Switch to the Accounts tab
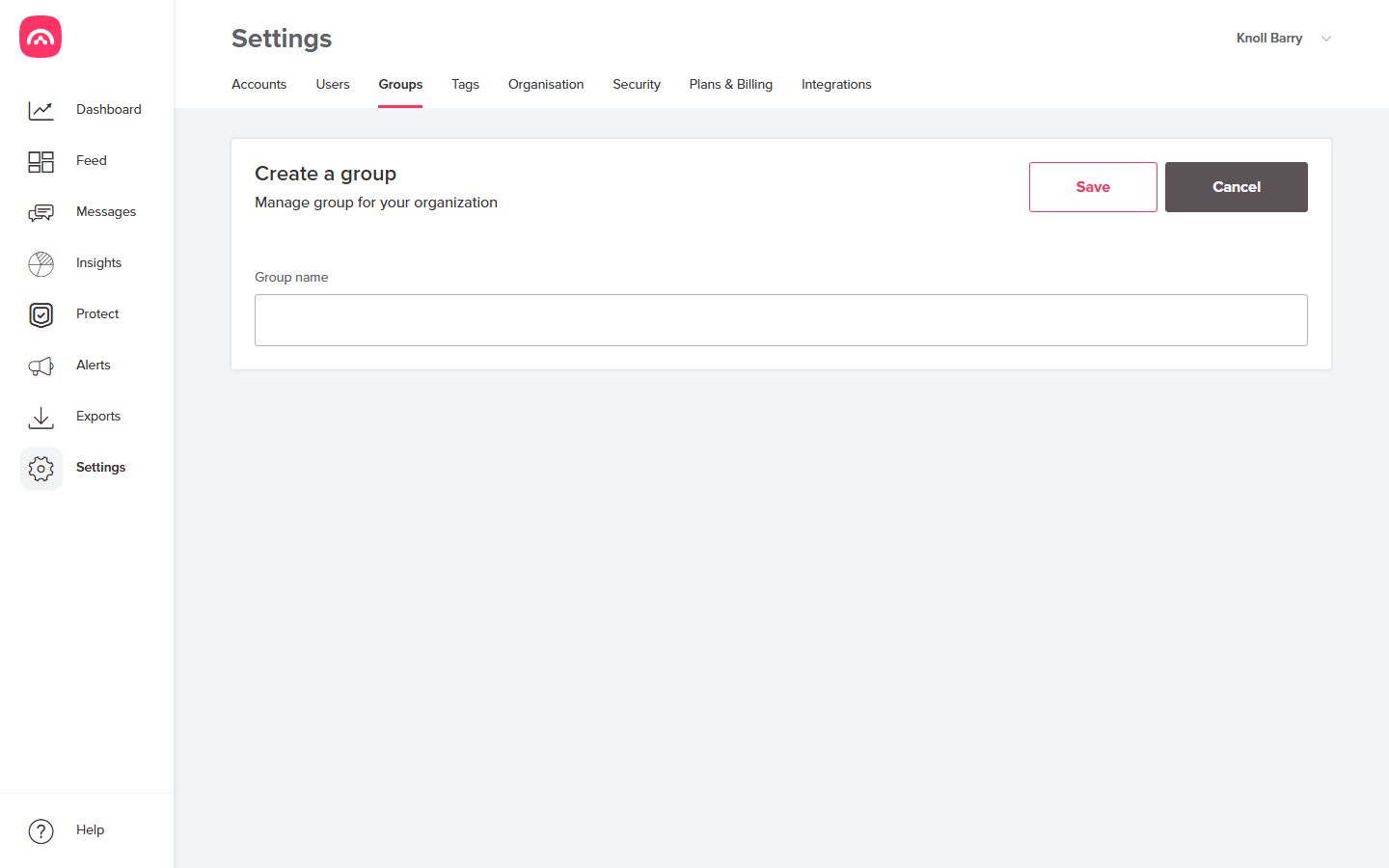Screen dimensions: 1389x868 coord(259,85)
